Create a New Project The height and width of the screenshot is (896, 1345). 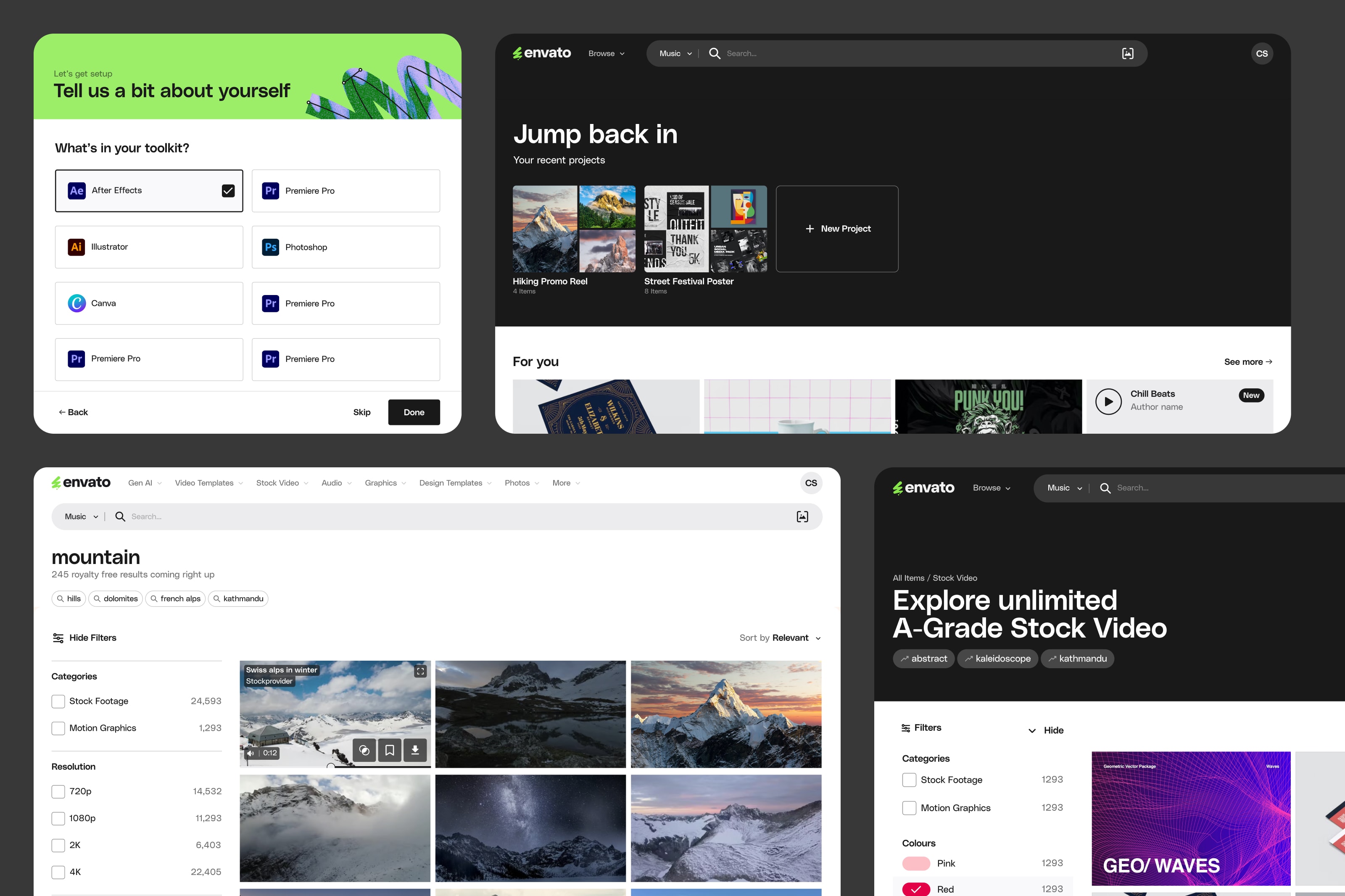click(837, 229)
